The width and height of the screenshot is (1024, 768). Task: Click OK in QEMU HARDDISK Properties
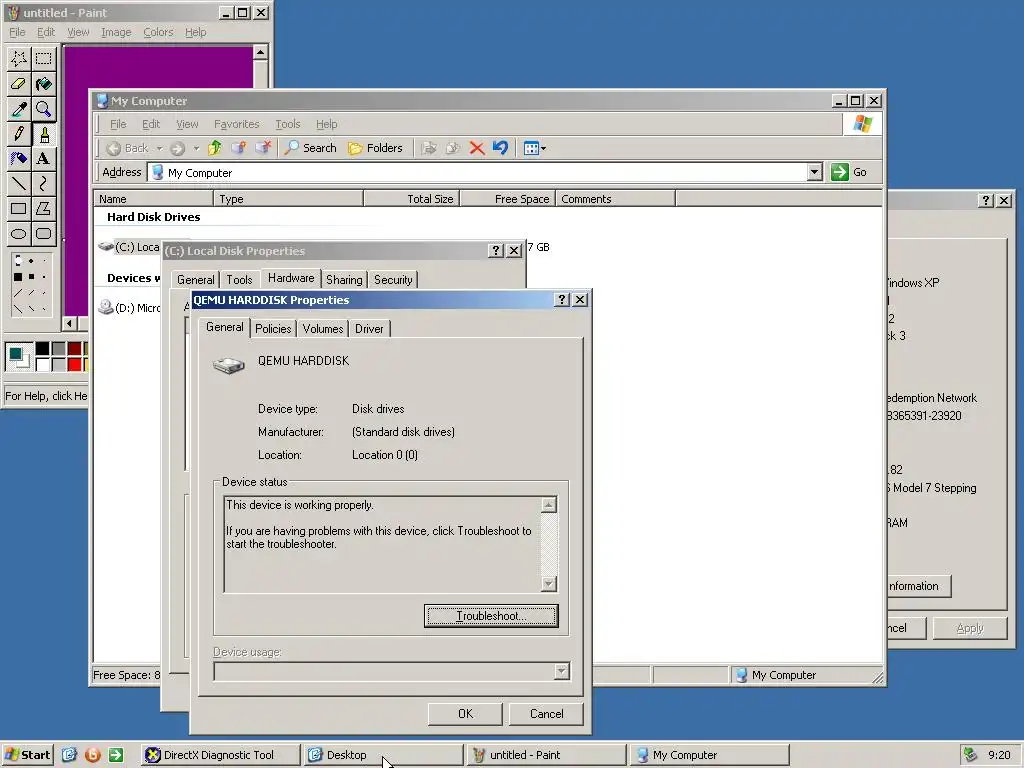point(465,714)
